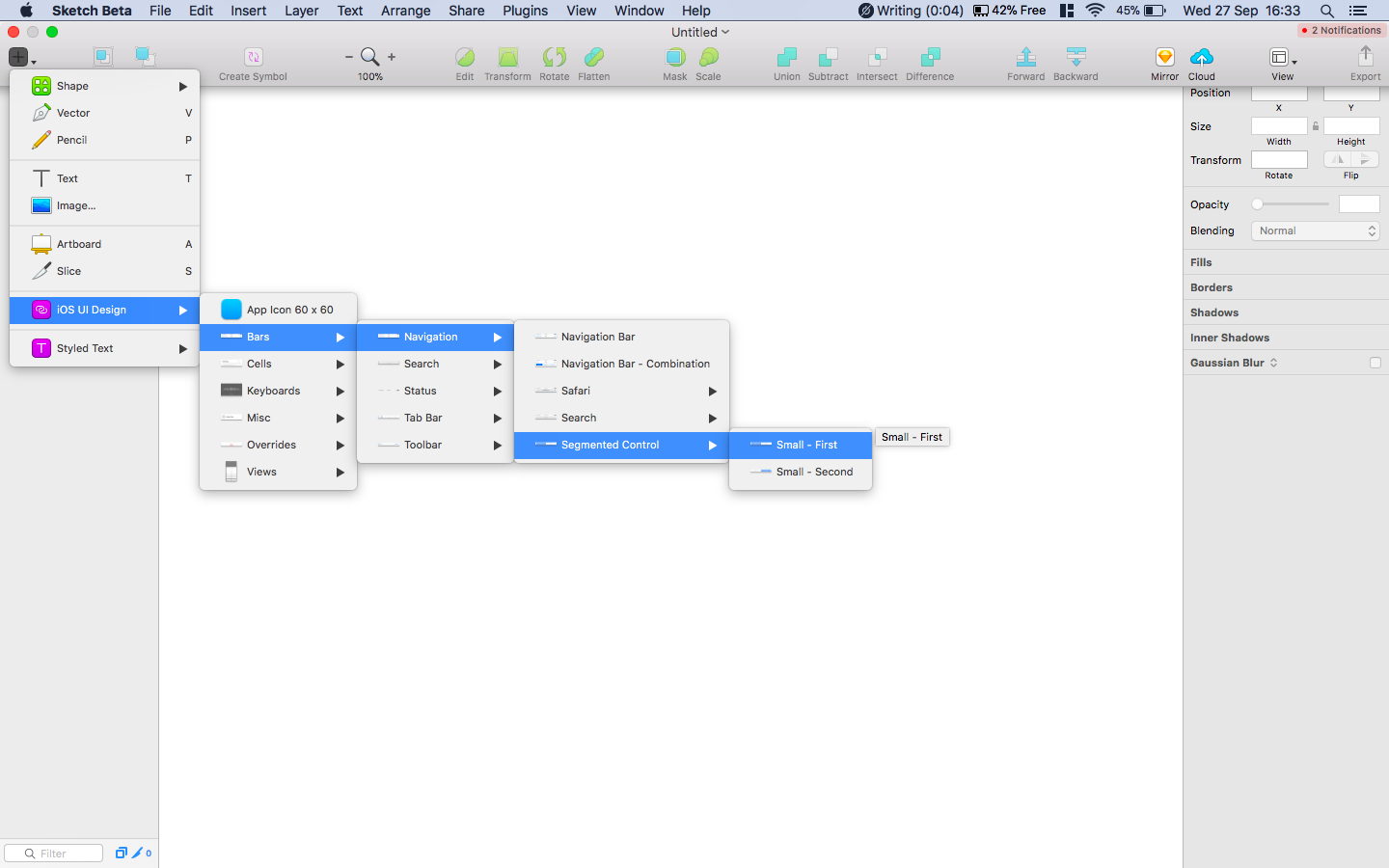Flip horizontally button in inspector

[1337, 159]
